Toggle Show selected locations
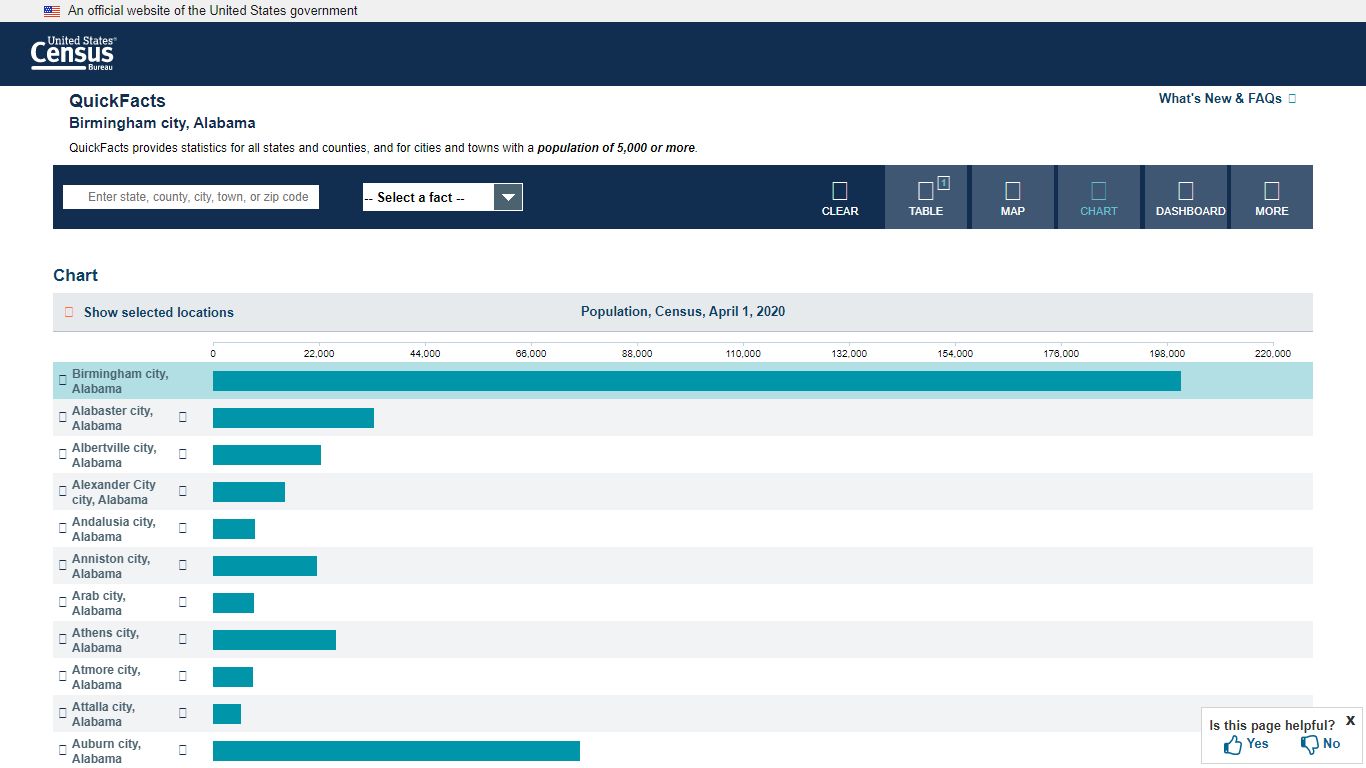The image size is (1366, 768). click(x=149, y=312)
